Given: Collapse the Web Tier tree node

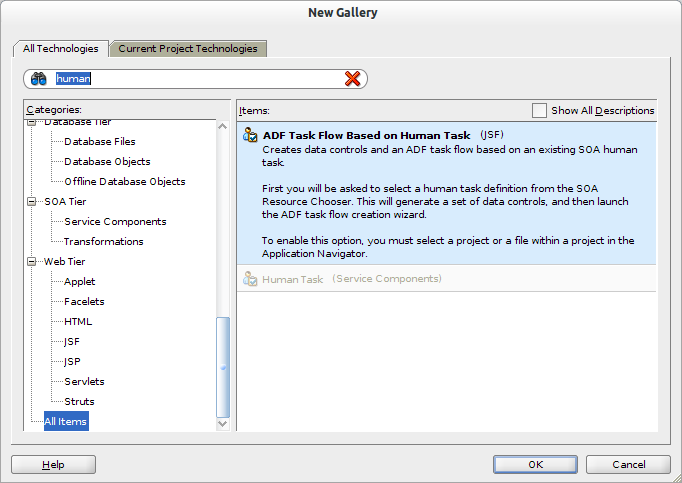Looking at the screenshot, I should click(x=32, y=262).
